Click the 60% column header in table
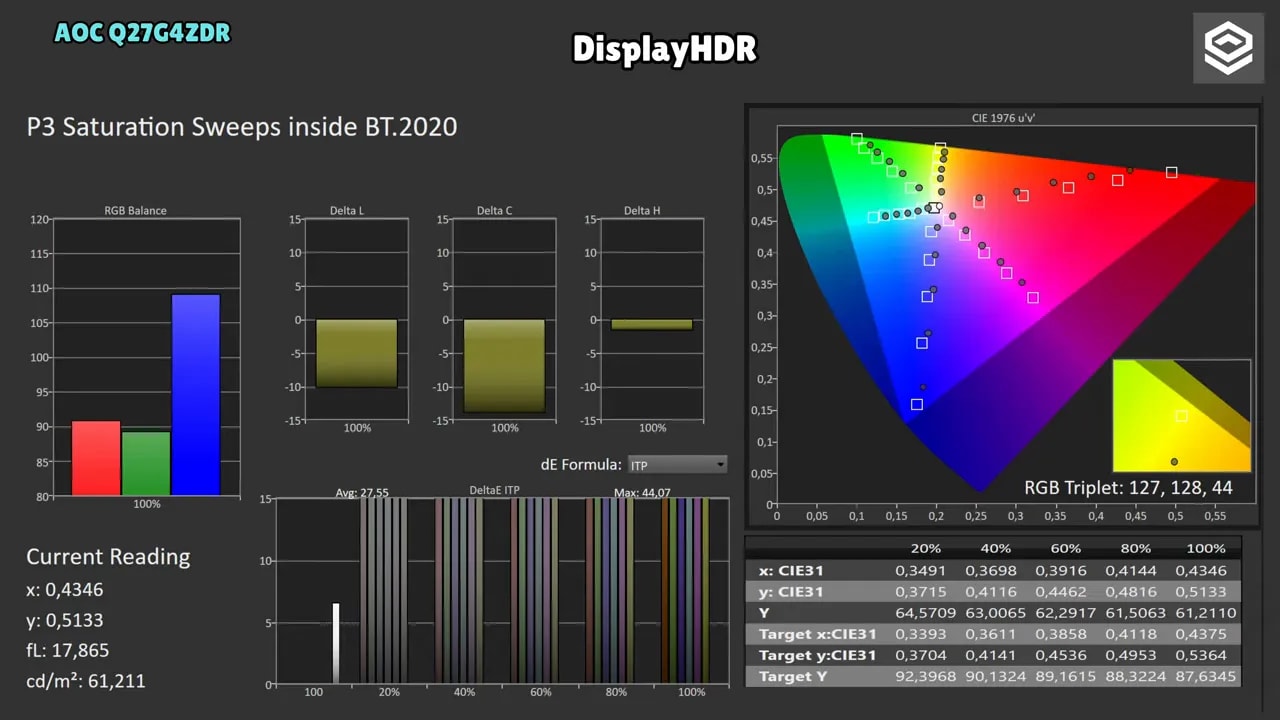This screenshot has height=720, width=1280. coord(1065,548)
